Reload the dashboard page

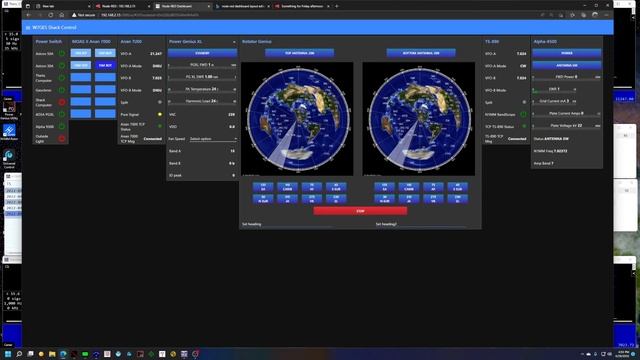[51, 15]
